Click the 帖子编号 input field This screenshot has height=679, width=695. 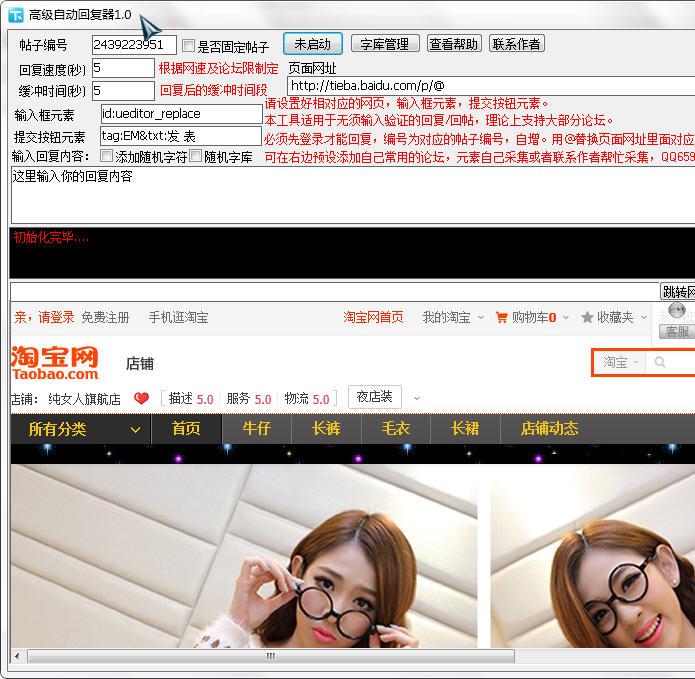click(134, 45)
